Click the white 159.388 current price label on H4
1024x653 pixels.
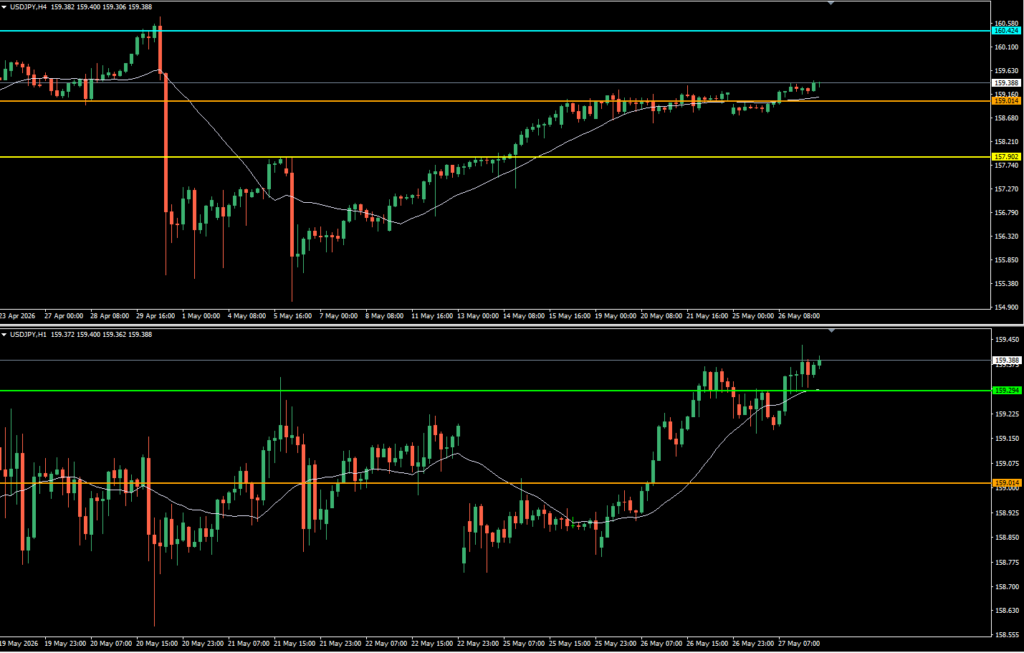[1006, 83]
